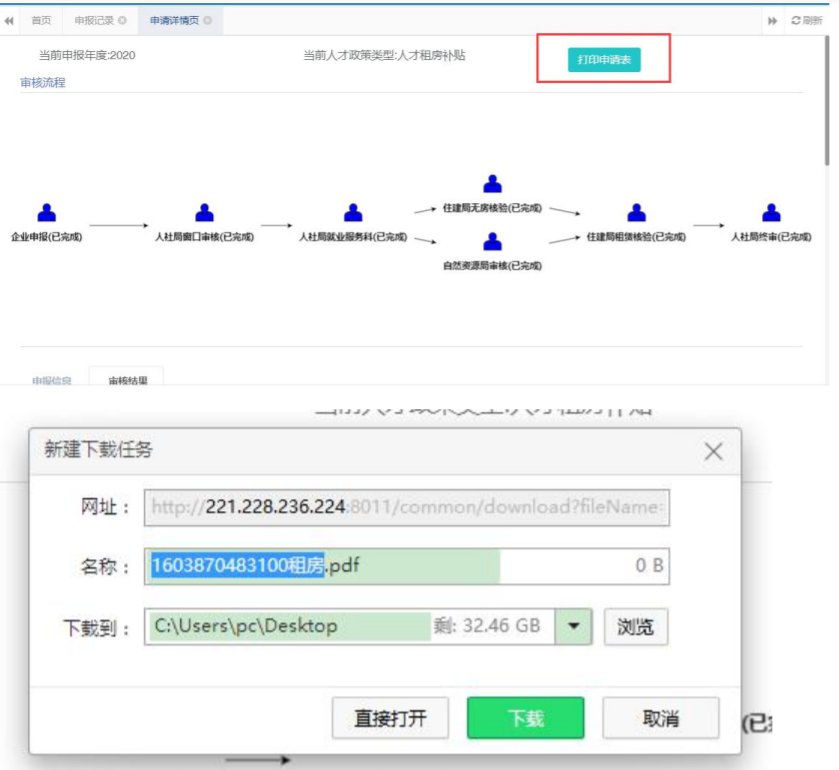Refresh the page using 刷新 button
The height and width of the screenshot is (770, 839).
coord(808,20)
